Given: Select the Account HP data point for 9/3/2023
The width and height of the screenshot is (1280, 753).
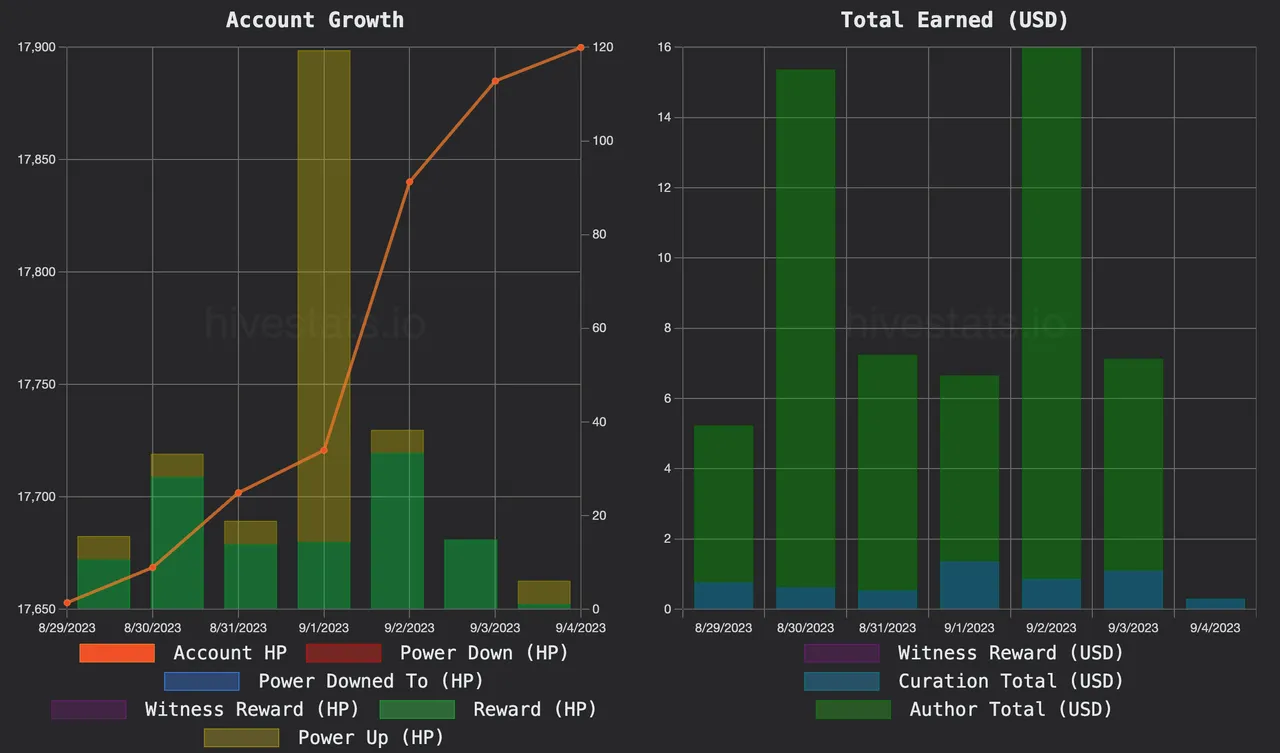Looking at the screenshot, I should pos(495,81).
